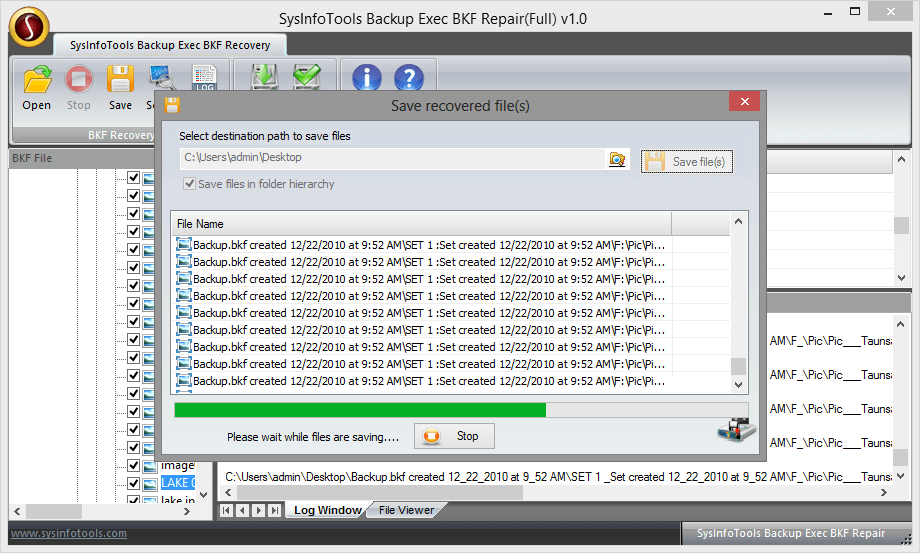The width and height of the screenshot is (920, 553).
Task: Toggle the checkbox beside the image tree item
Action: [x=134, y=465]
